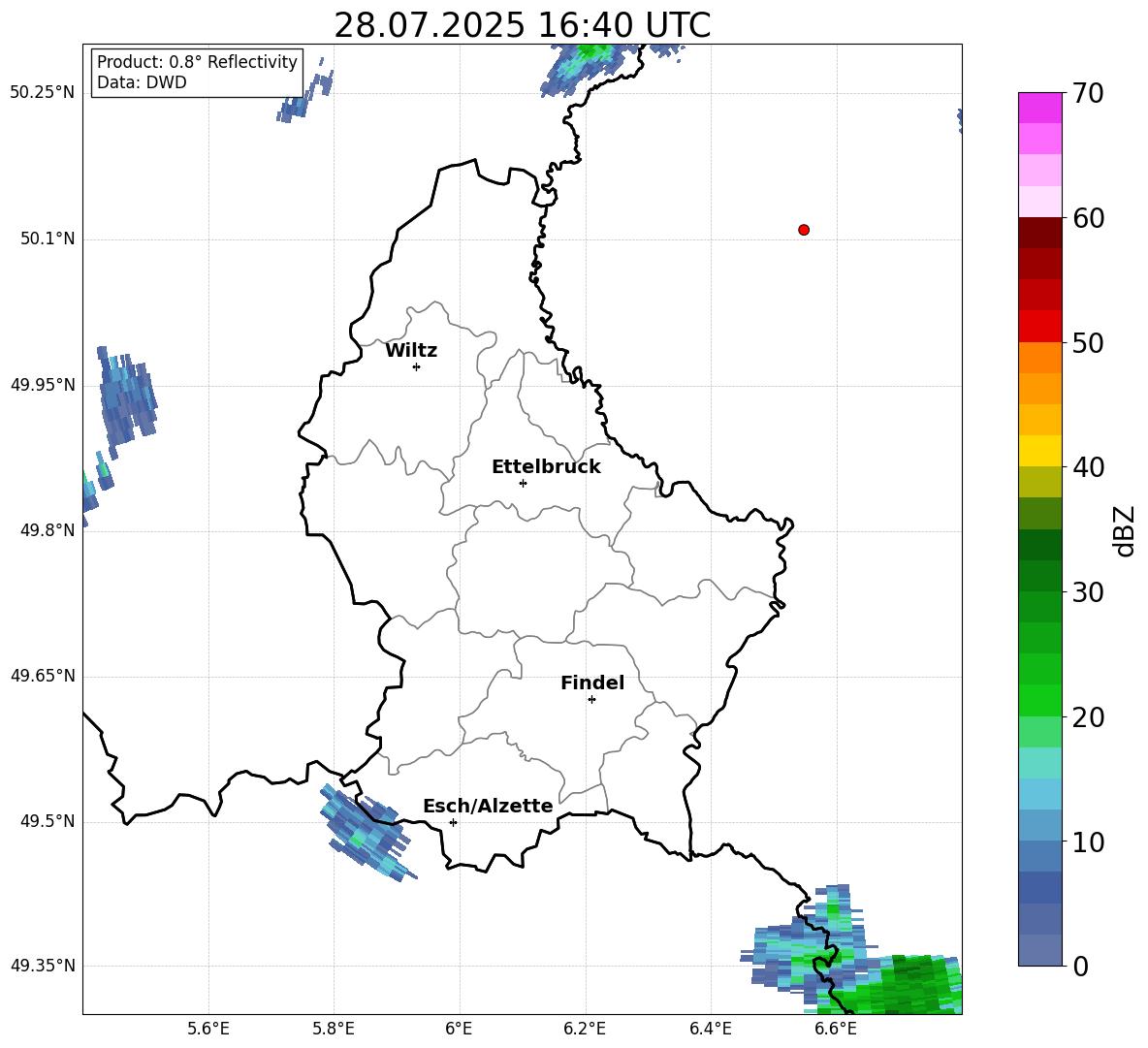The width and height of the screenshot is (1148, 1048).
Task: Click the 49.95°N latitude label
Action: [x=43, y=385]
